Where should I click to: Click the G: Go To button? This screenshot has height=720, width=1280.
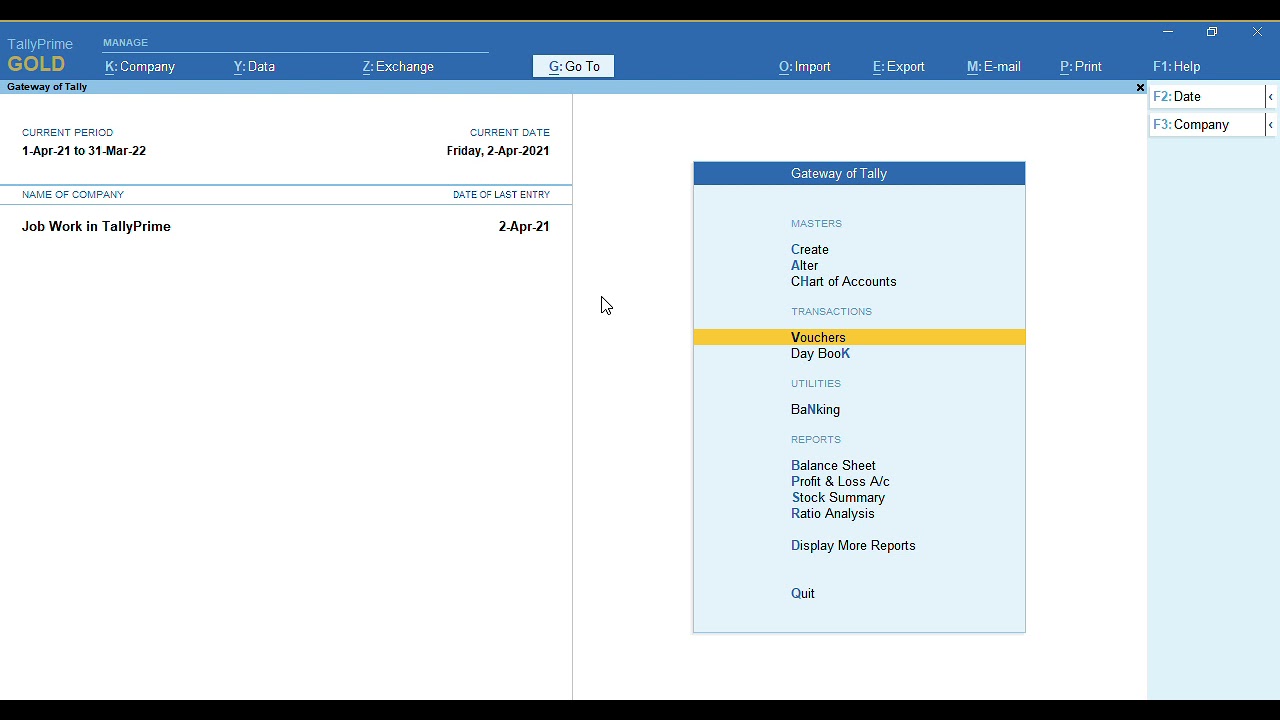(574, 67)
